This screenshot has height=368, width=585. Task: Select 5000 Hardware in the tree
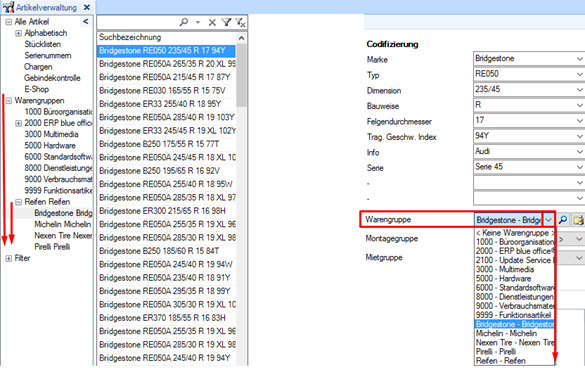50,146
